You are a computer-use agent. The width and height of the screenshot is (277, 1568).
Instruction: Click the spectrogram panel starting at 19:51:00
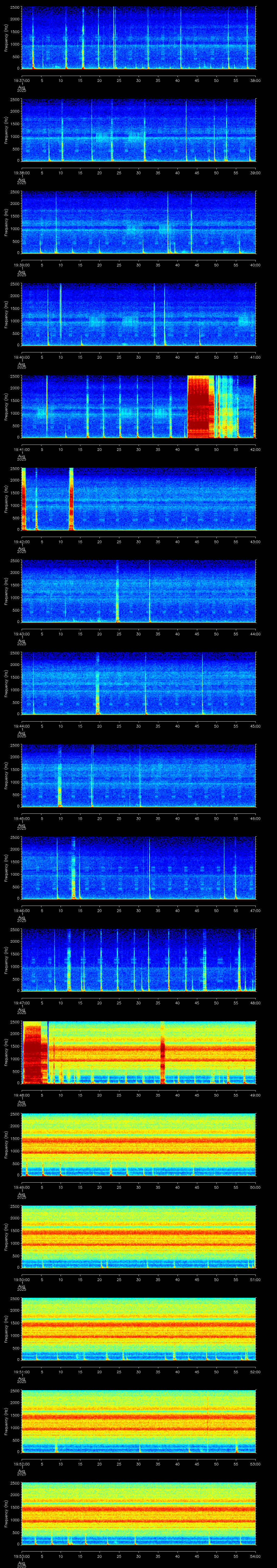[138, 1329]
